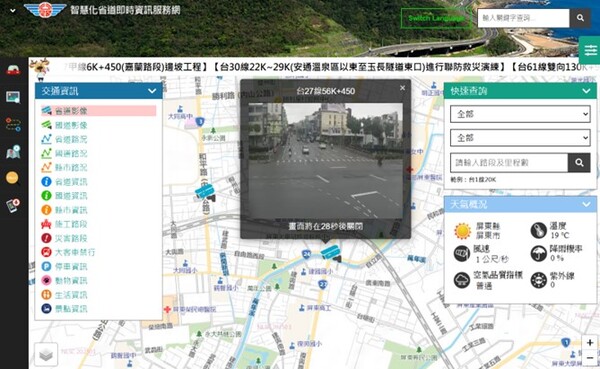This screenshot has height=369, width=600.
Task: Click the header keyword search field
Action: coord(523,18)
